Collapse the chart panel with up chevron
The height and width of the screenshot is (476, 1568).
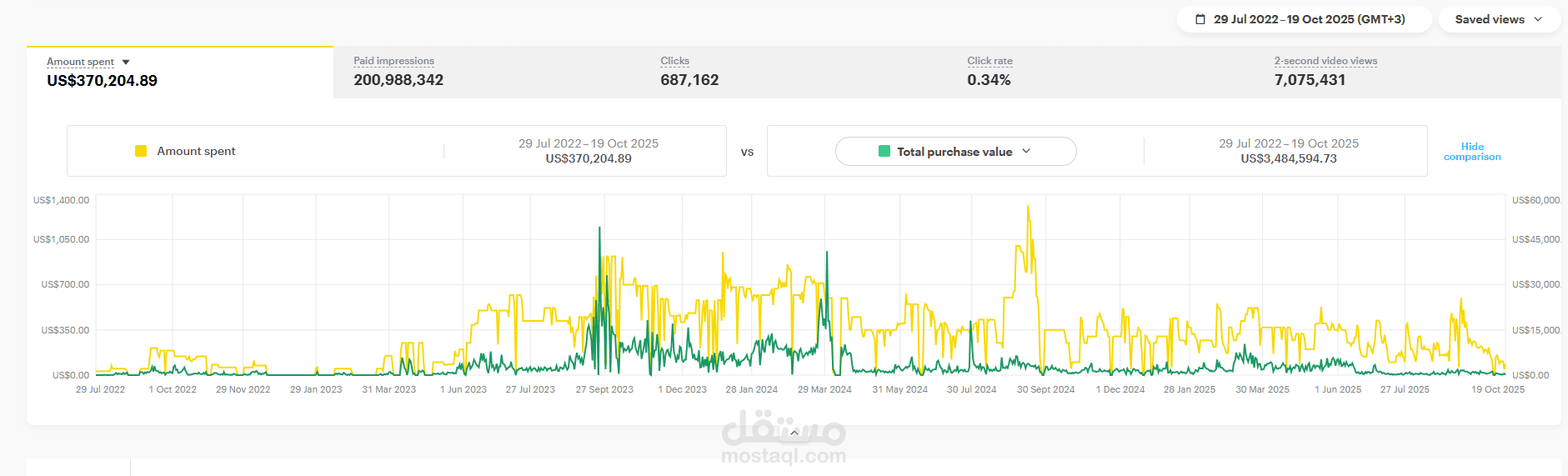[x=794, y=433]
